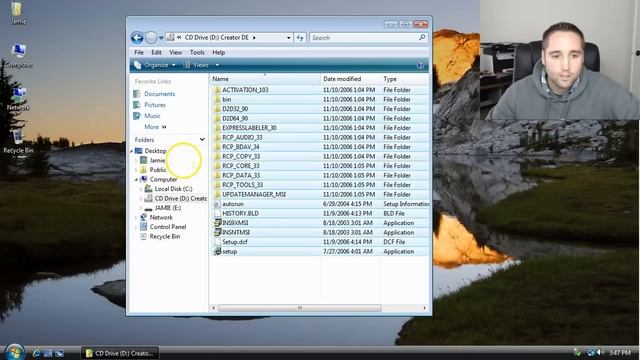
Task: Click the scrollbar right arrow
Action: [425, 308]
